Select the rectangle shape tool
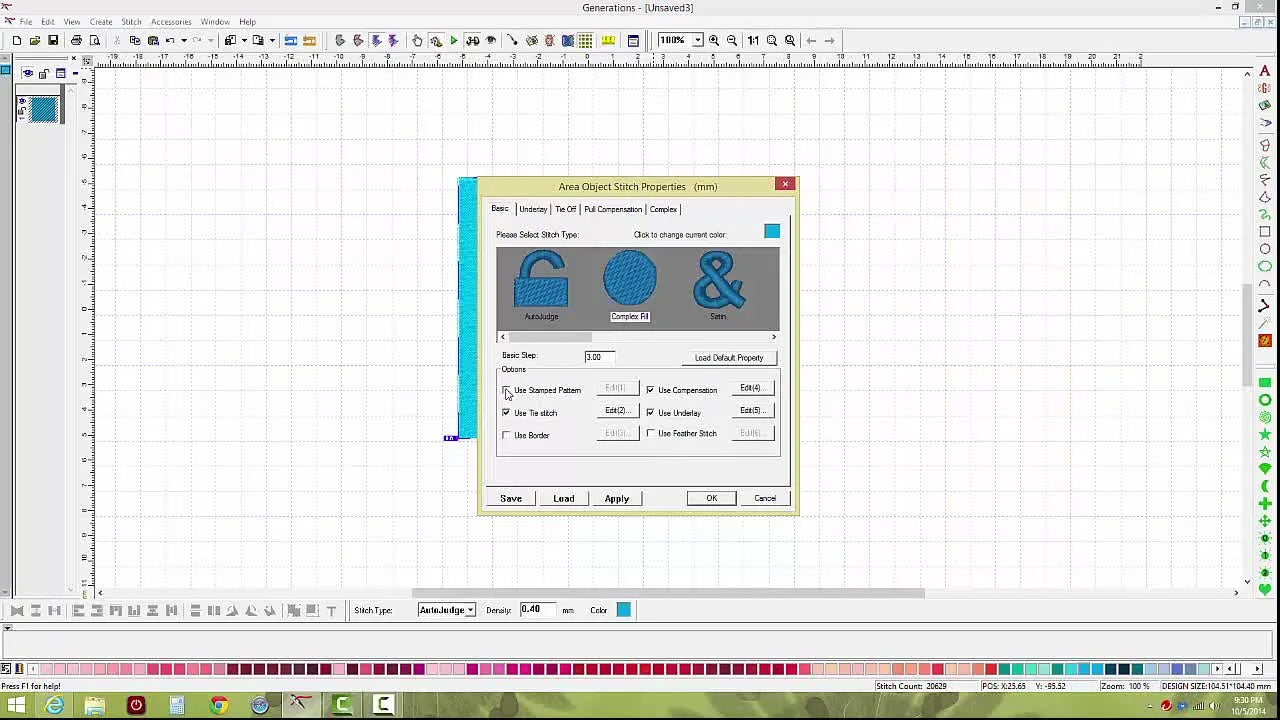This screenshot has height=720, width=1280. click(1265, 231)
